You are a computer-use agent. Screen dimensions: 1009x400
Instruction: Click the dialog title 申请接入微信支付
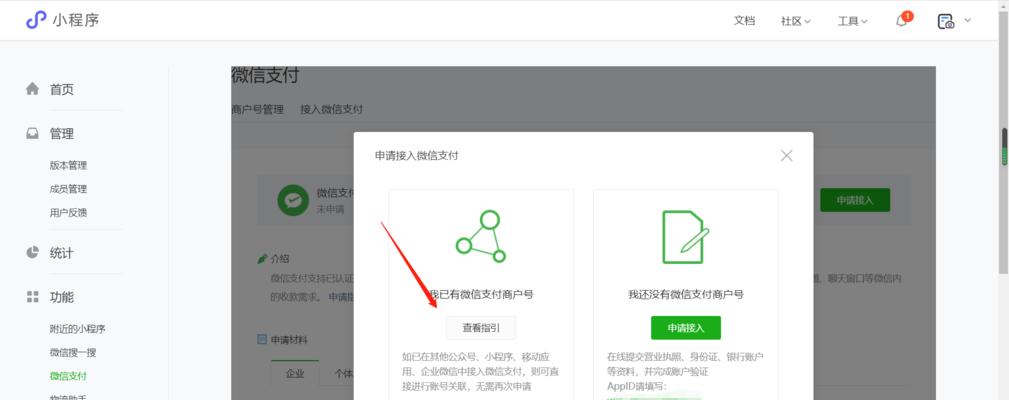416,156
